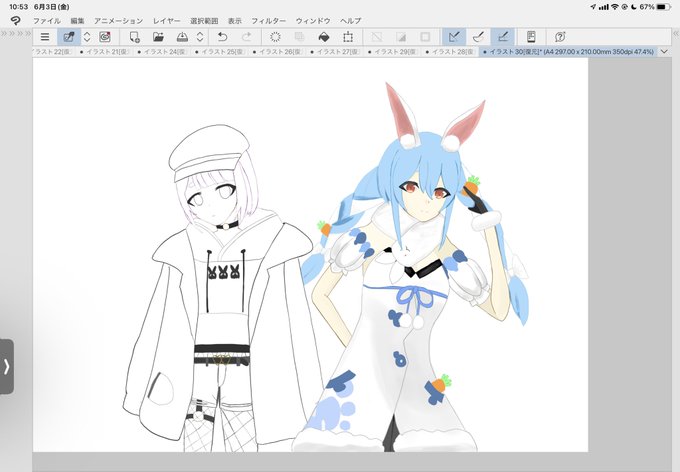Activate the scale/rotate transform icon
Screen dimensions: 680x472
[x=348, y=37]
